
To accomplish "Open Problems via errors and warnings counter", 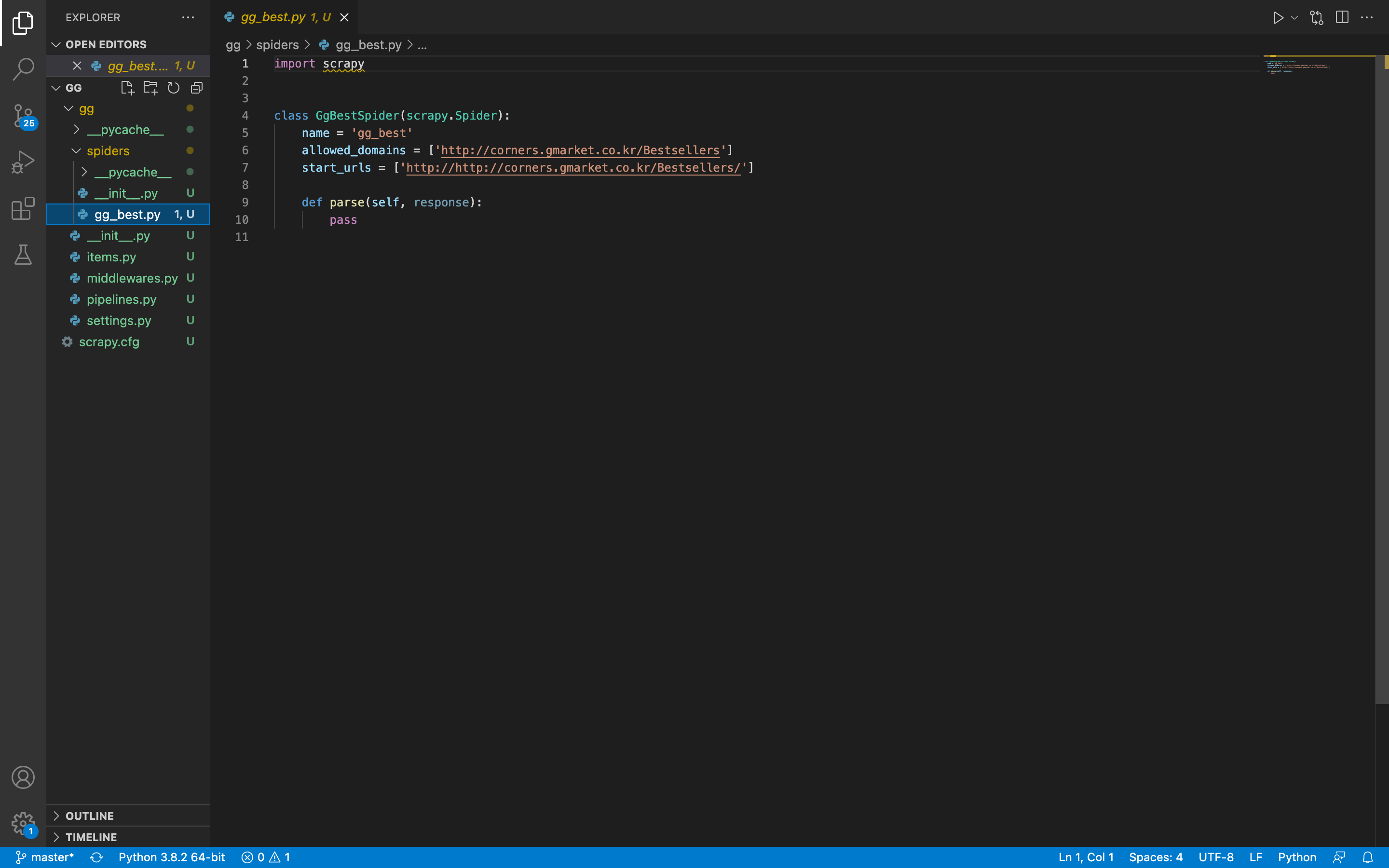I will tap(266, 857).
